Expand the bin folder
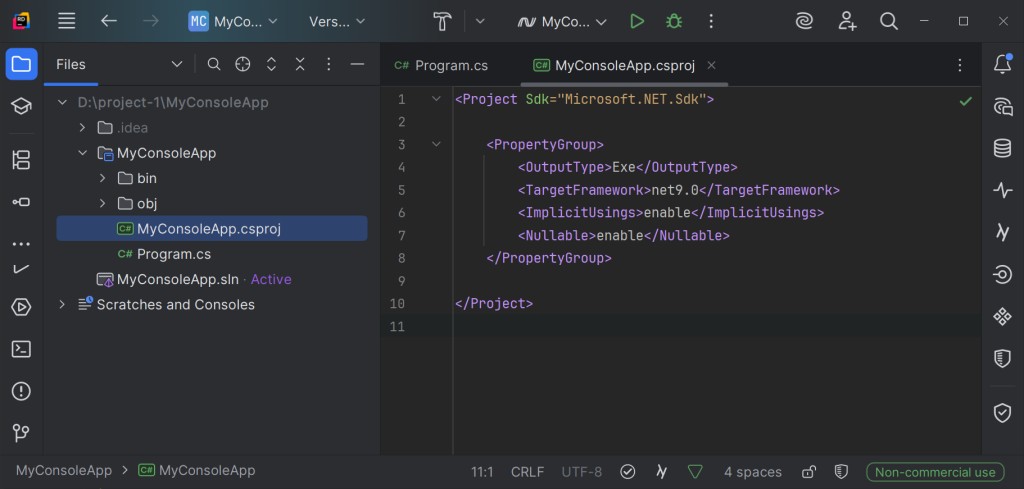The height and width of the screenshot is (489, 1024). (103, 178)
